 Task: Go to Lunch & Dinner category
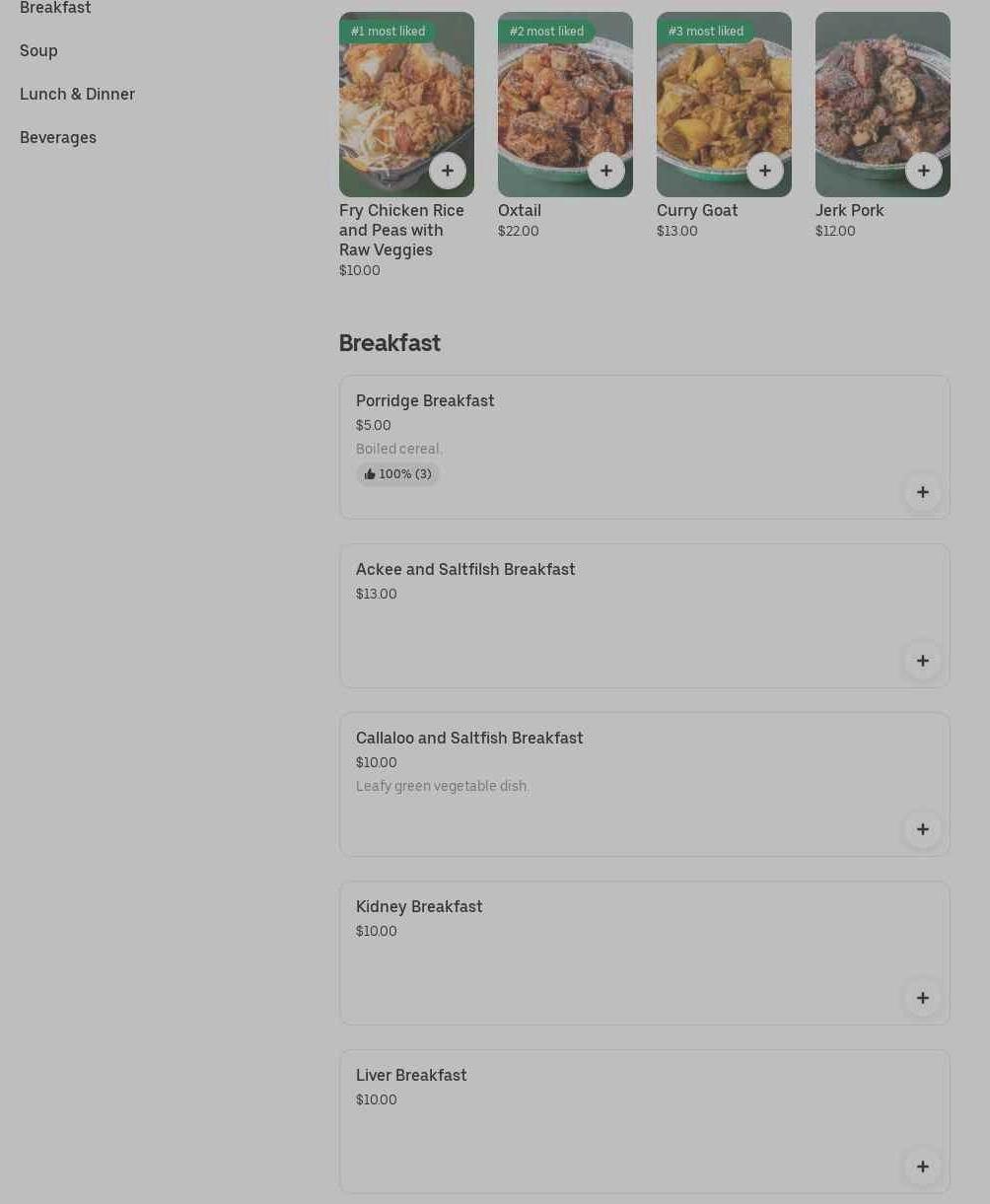(77, 94)
